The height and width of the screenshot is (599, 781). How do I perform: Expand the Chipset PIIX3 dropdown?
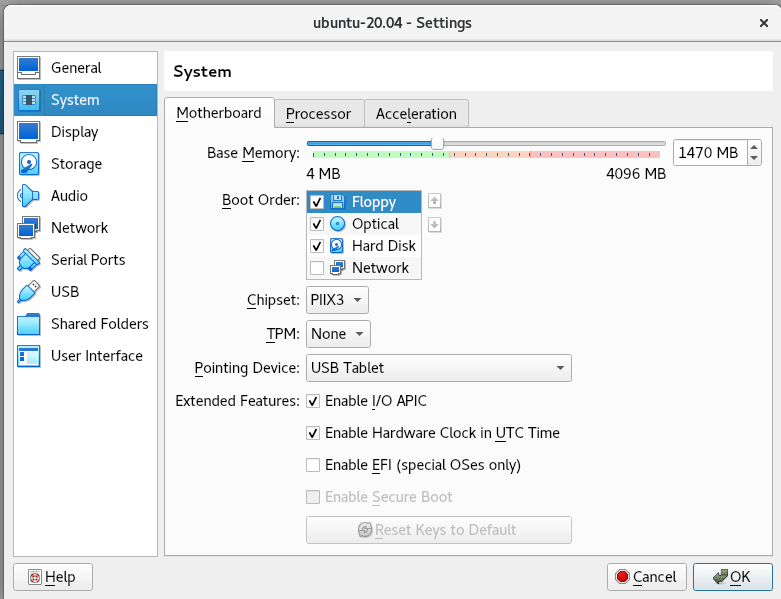tap(337, 300)
